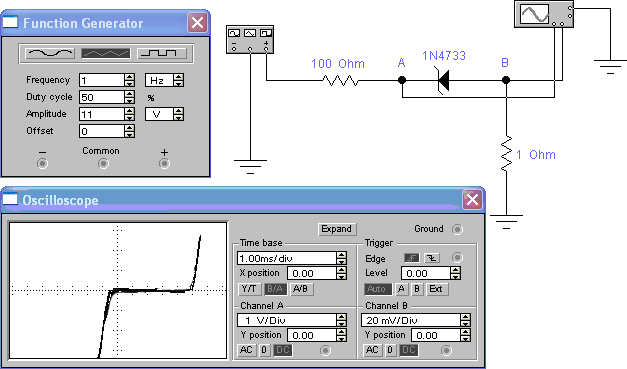This screenshot has width=627, height=369.
Task: Click the oscilloscope trace display
Action: (x=118, y=291)
